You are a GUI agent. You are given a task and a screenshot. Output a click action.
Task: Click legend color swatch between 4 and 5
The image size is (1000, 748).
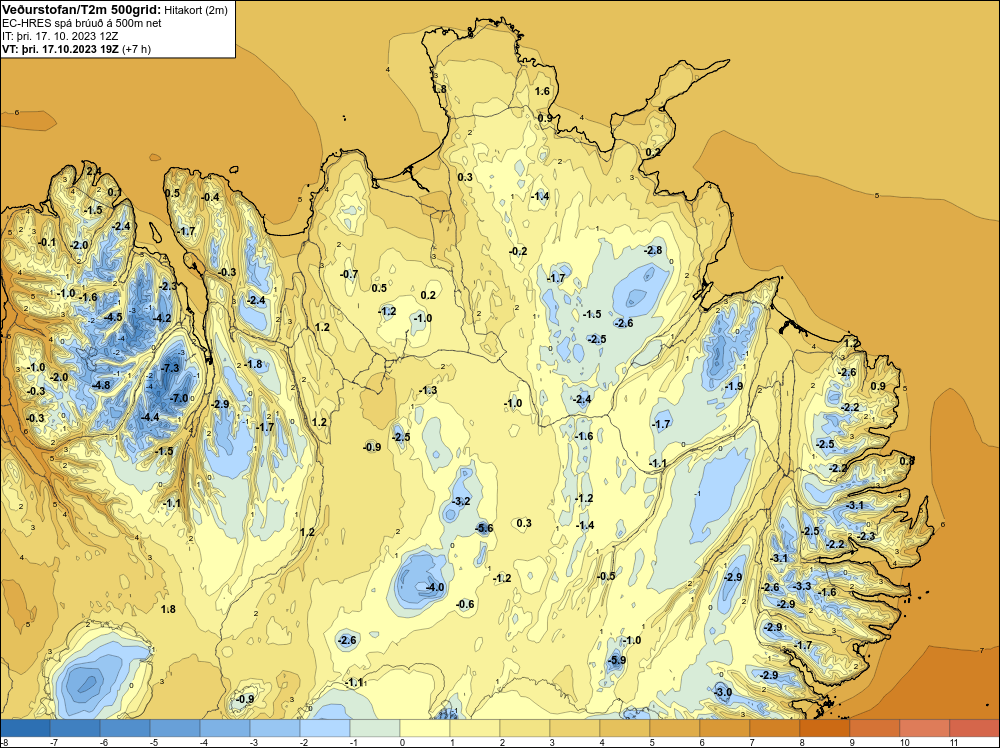[624, 728]
